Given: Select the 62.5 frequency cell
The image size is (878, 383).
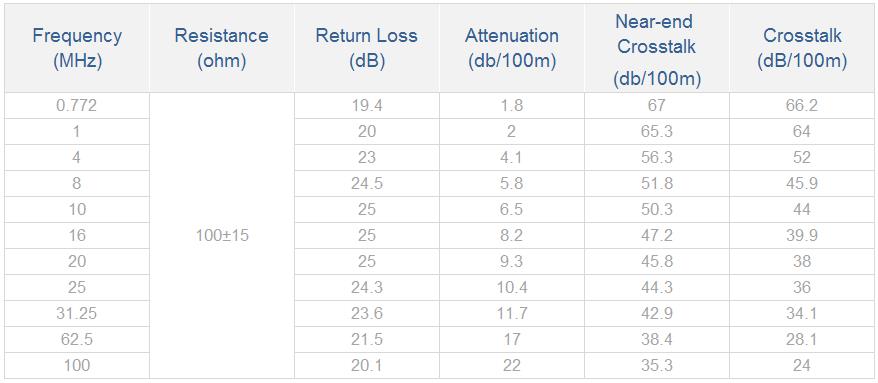Looking at the screenshot, I should 77,340.
